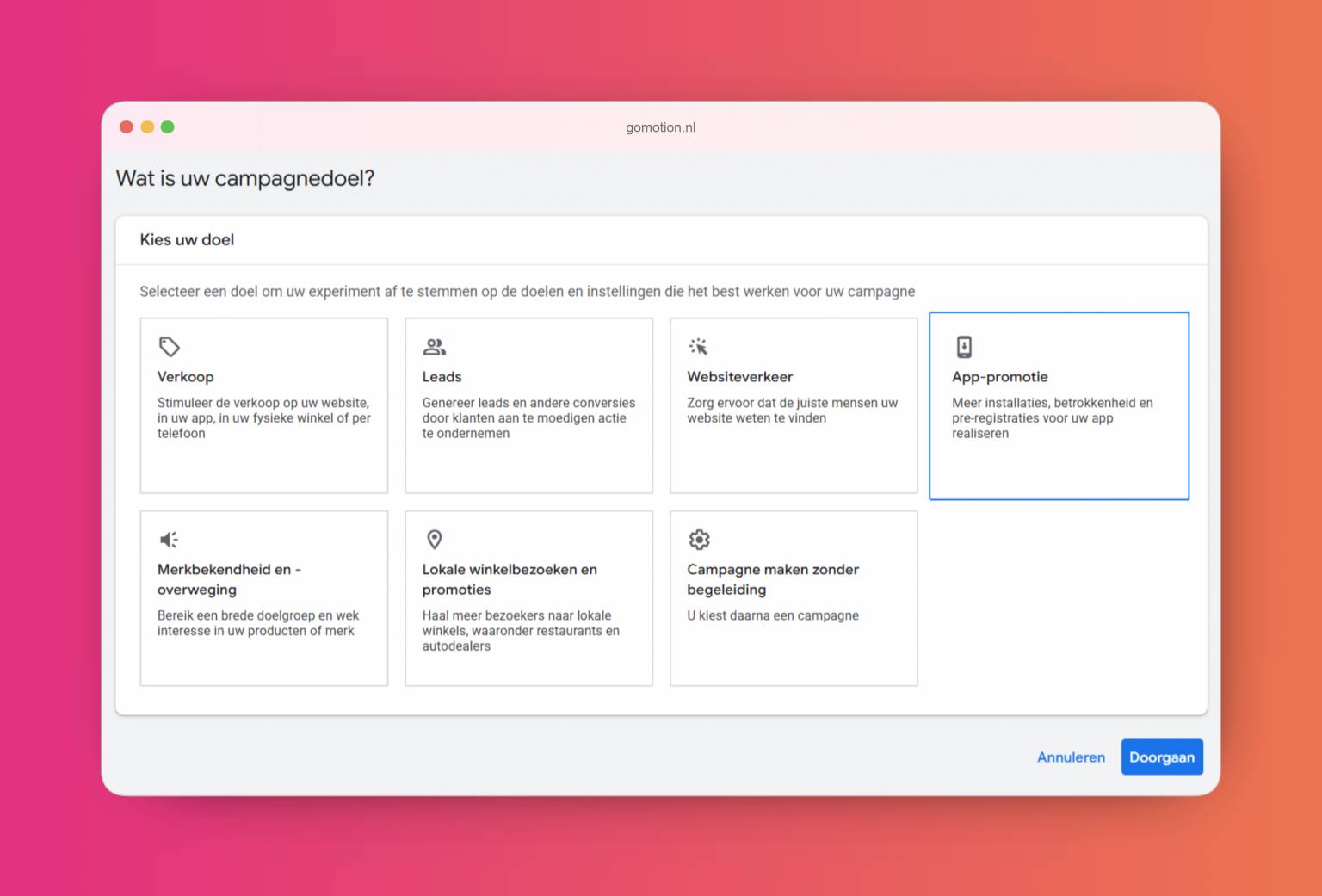Click the cursor click icon for Websiteverkeer
The image size is (1322, 896).
698,347
